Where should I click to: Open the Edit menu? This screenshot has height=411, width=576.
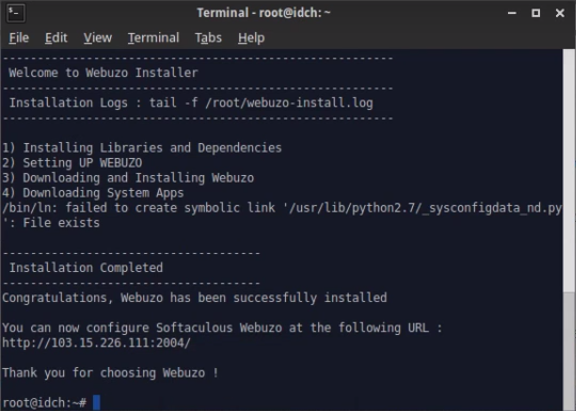point(56,38)
